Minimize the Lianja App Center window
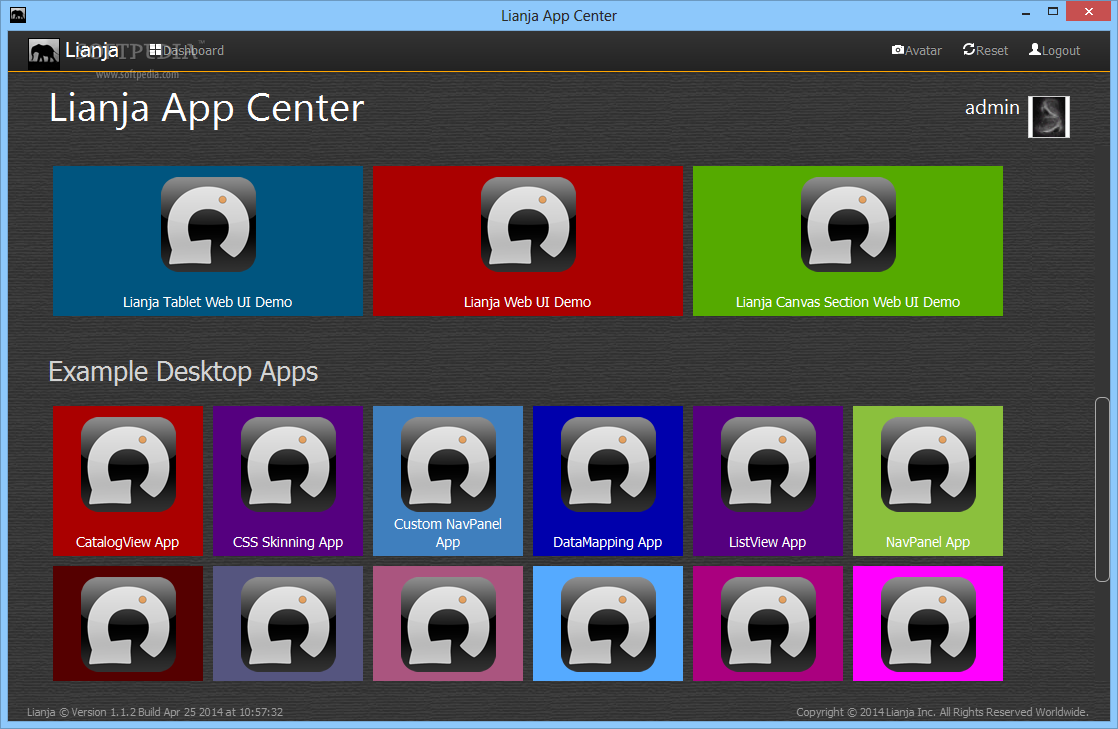The image size is (1118, 729). pyautogui.click(x=1026, y=13)
